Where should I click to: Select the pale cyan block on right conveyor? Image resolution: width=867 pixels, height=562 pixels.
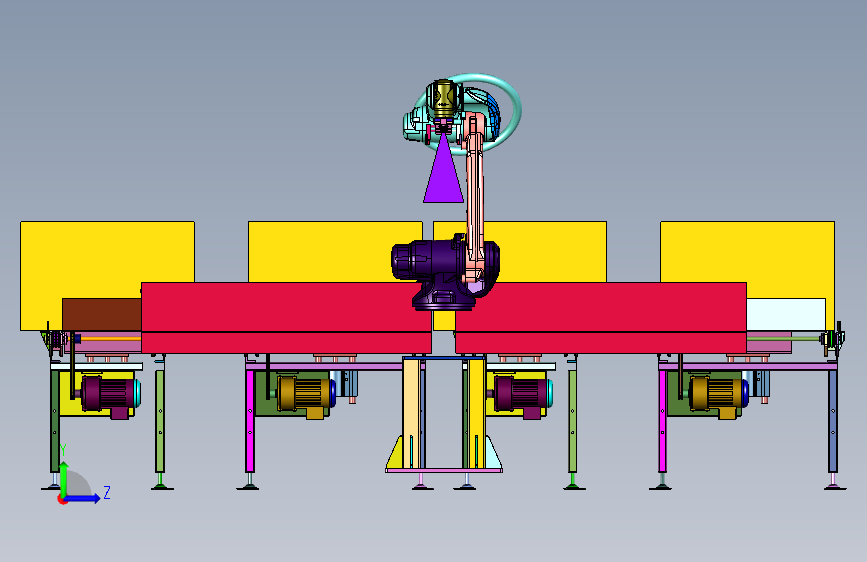[x=786, y=314]
